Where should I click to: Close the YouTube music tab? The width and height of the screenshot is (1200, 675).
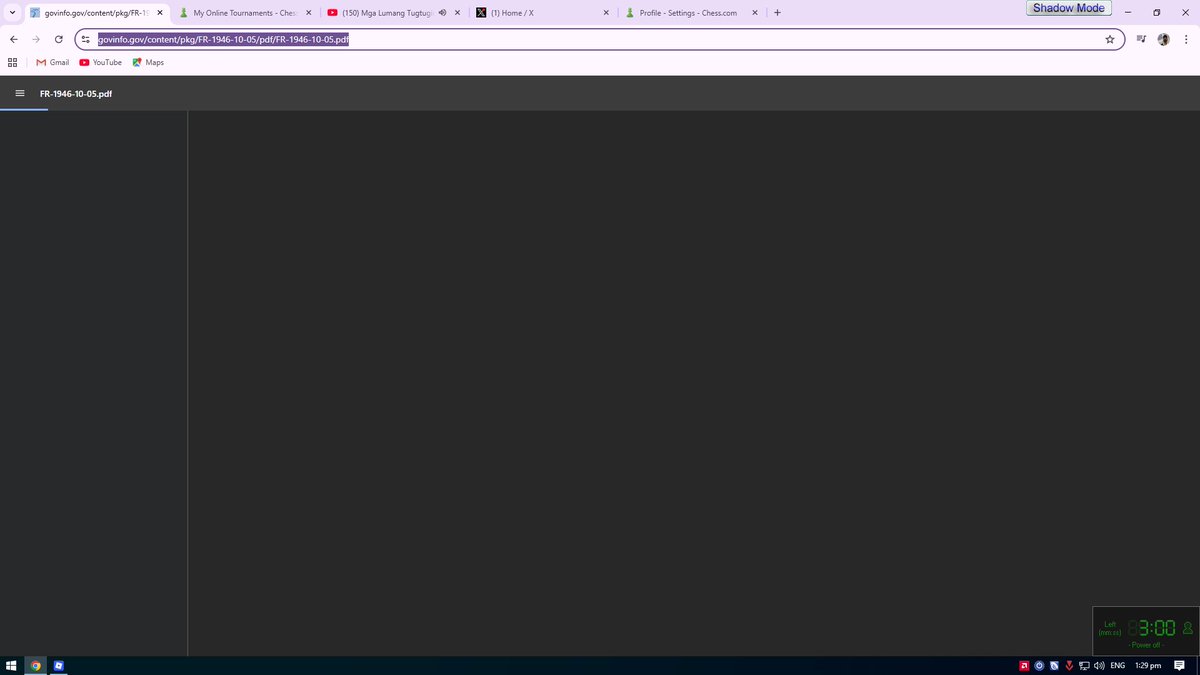(x=457, y=13)
